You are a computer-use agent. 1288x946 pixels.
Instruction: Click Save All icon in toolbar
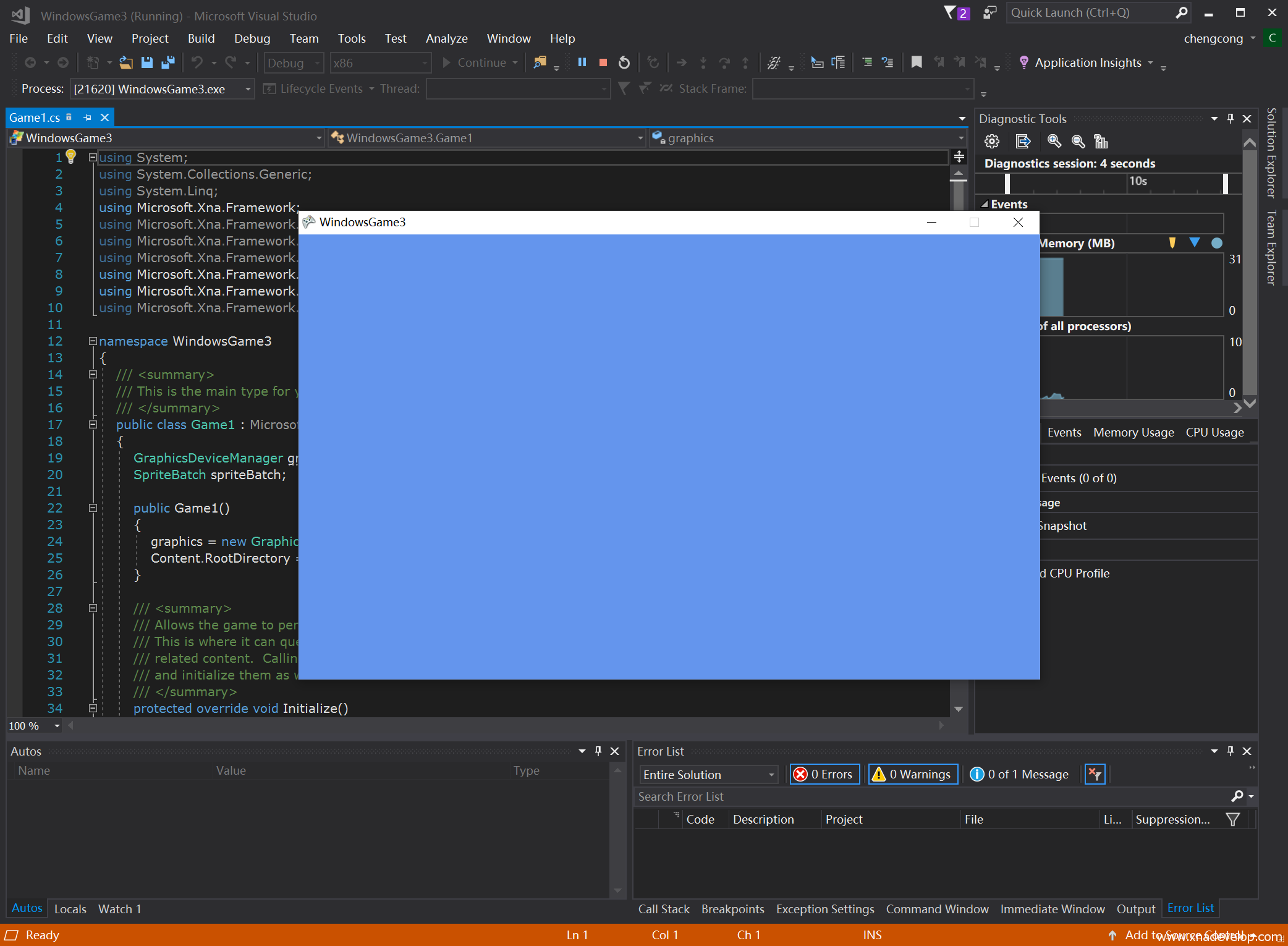(x=168, y=62)
